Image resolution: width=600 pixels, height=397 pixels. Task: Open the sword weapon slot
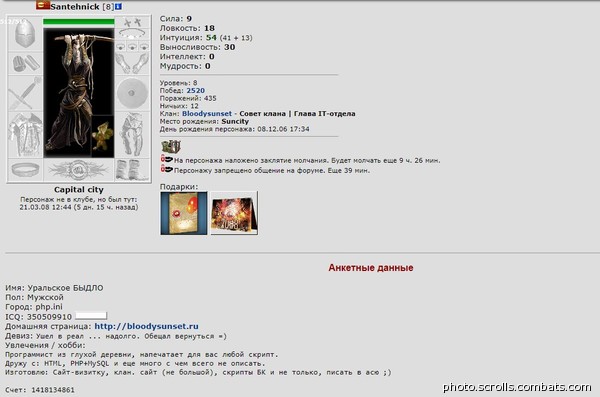(25, 93)
